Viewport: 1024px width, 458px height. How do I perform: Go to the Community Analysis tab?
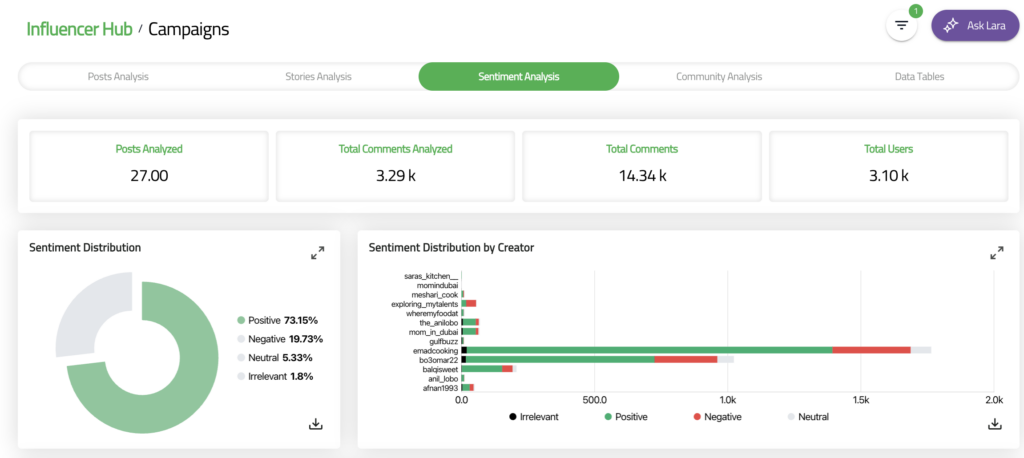coord(718,76)
